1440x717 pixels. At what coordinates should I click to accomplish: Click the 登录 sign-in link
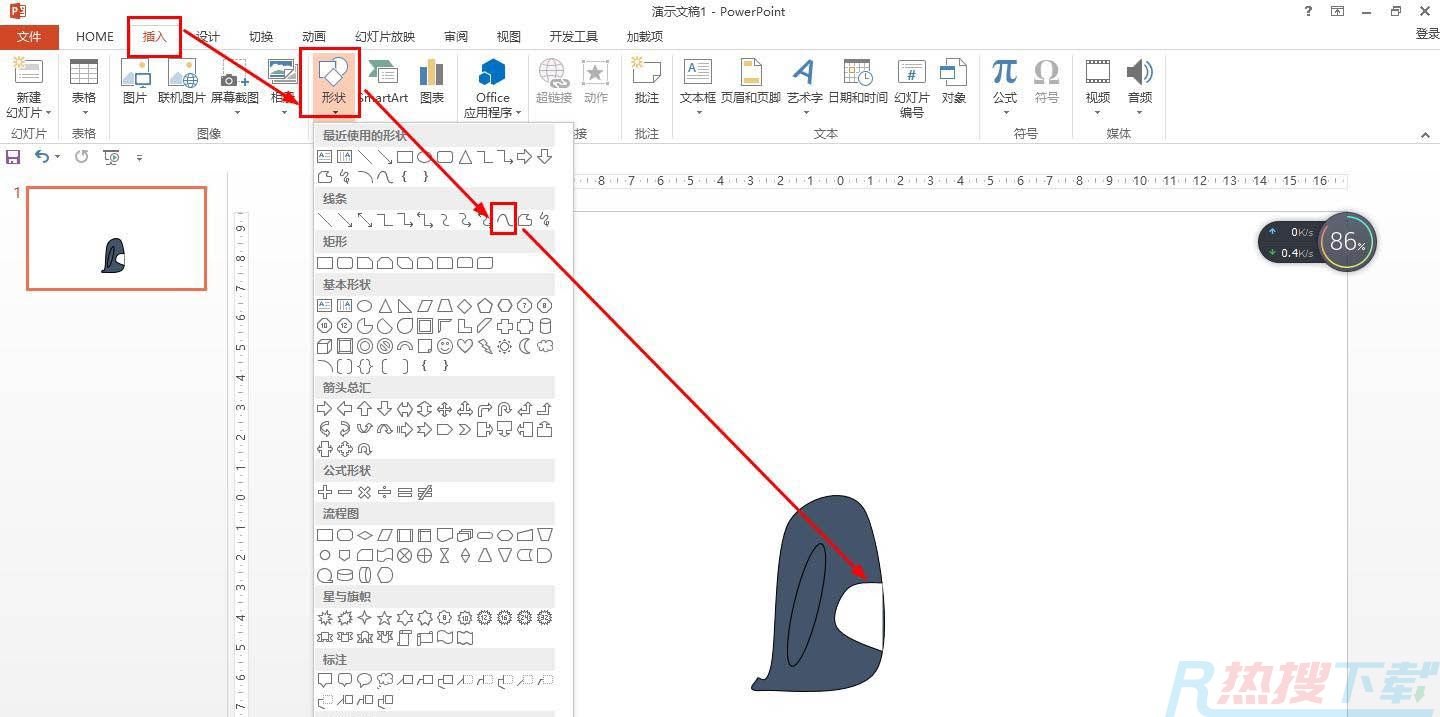[1427, 34]
